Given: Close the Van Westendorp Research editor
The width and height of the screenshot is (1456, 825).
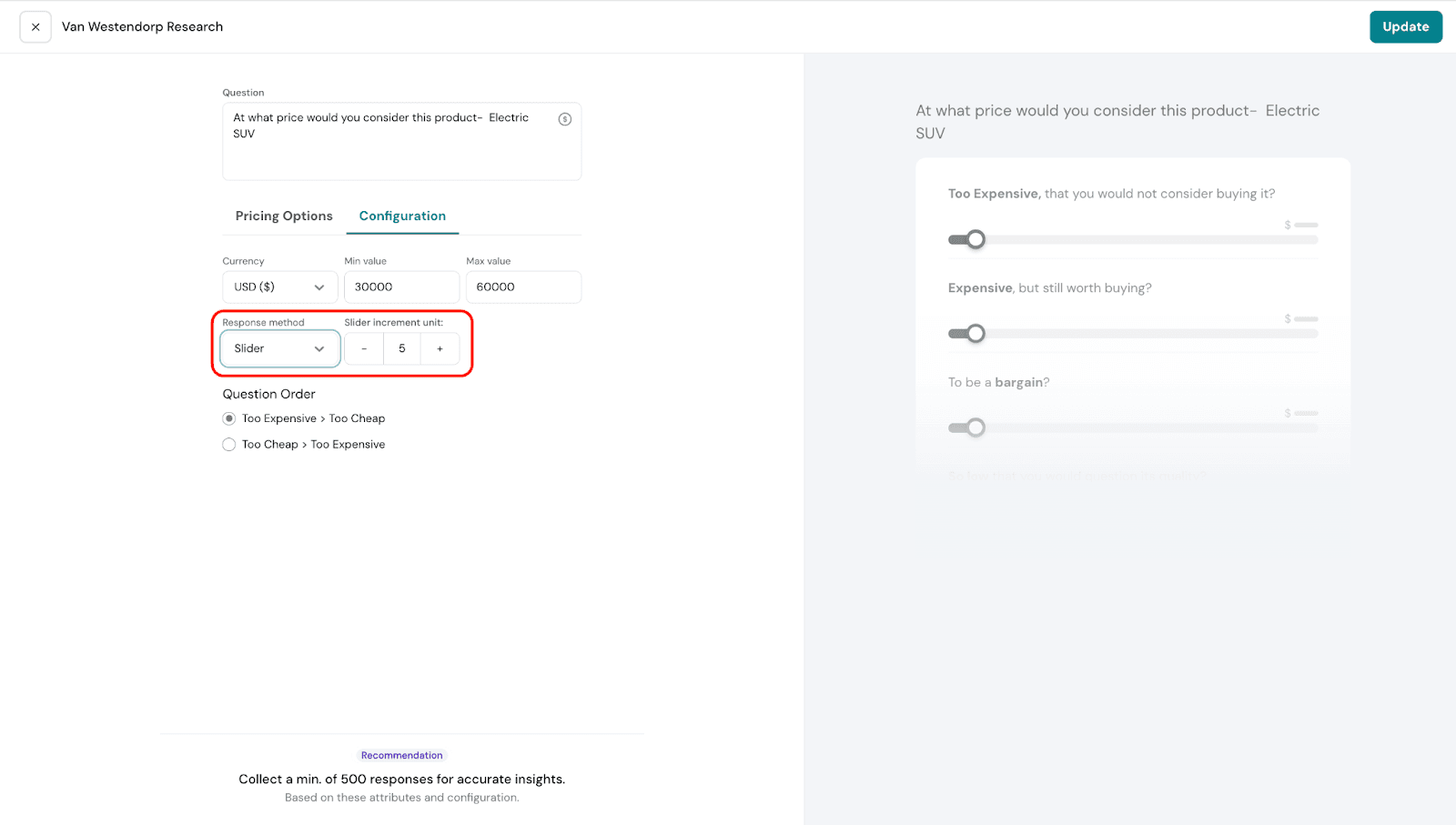Looking at the screenshot, I should pyautogui.click(x=35, y=27).
